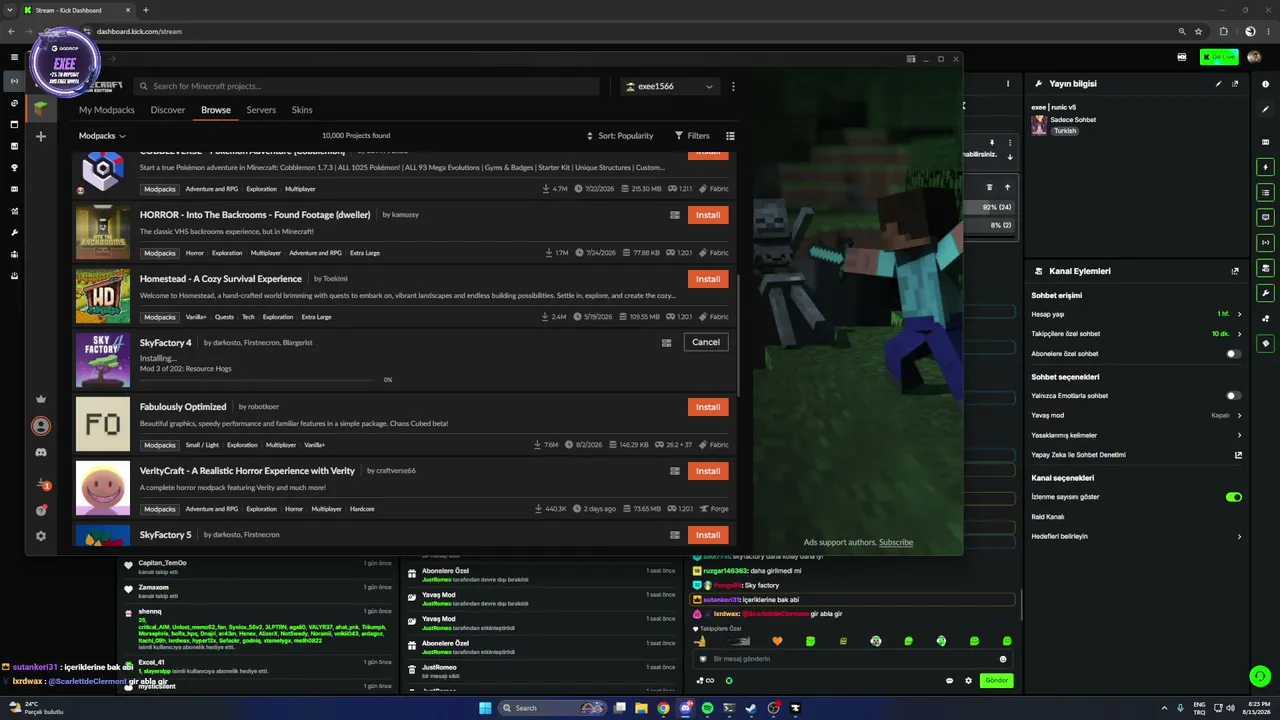Click the heart emote in the quick emote row
Viewport: 1280px width, 720px height.
pos(777,641)
